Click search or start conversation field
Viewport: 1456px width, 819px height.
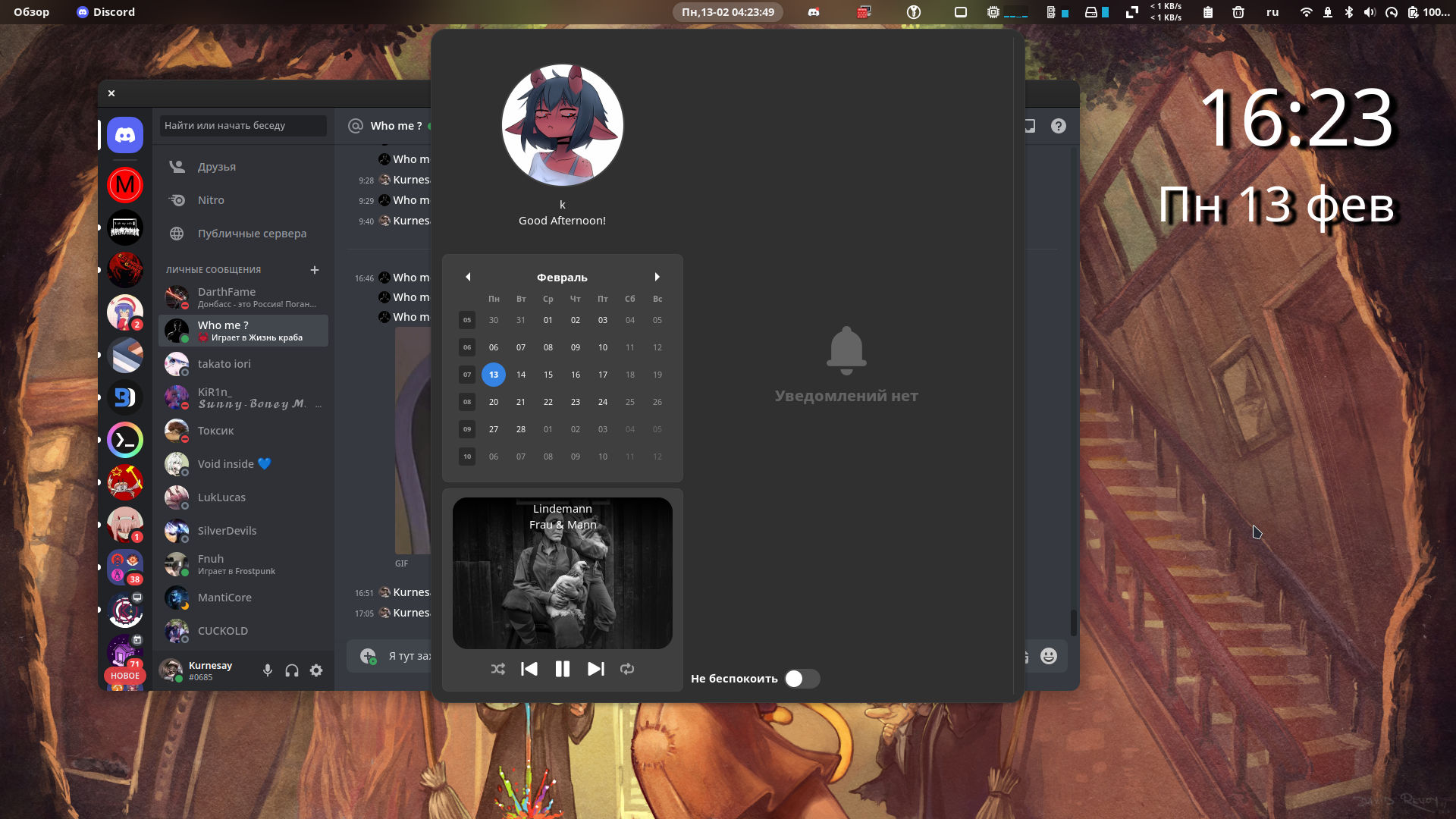pos(243,126)
